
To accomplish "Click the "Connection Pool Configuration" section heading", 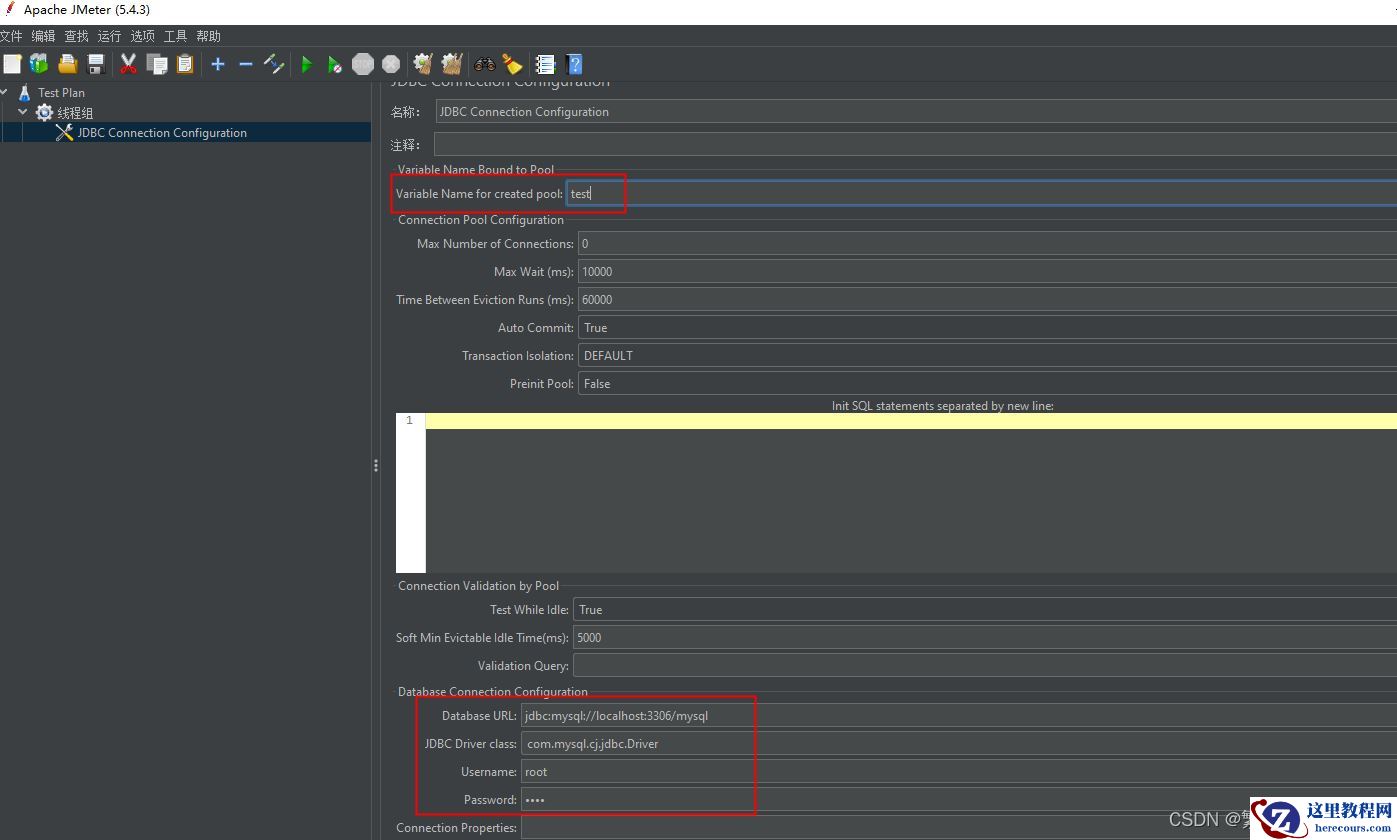I will click(481, 220).
